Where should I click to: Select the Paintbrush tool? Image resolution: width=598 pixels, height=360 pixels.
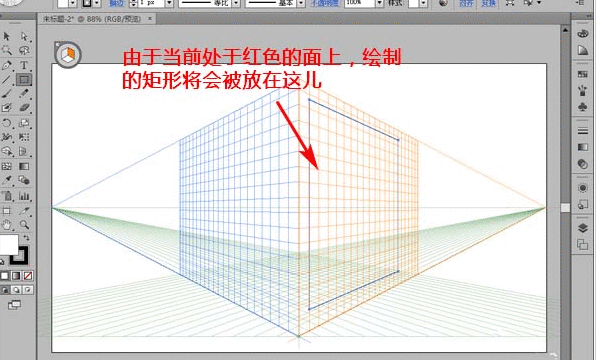click(6, 94)
